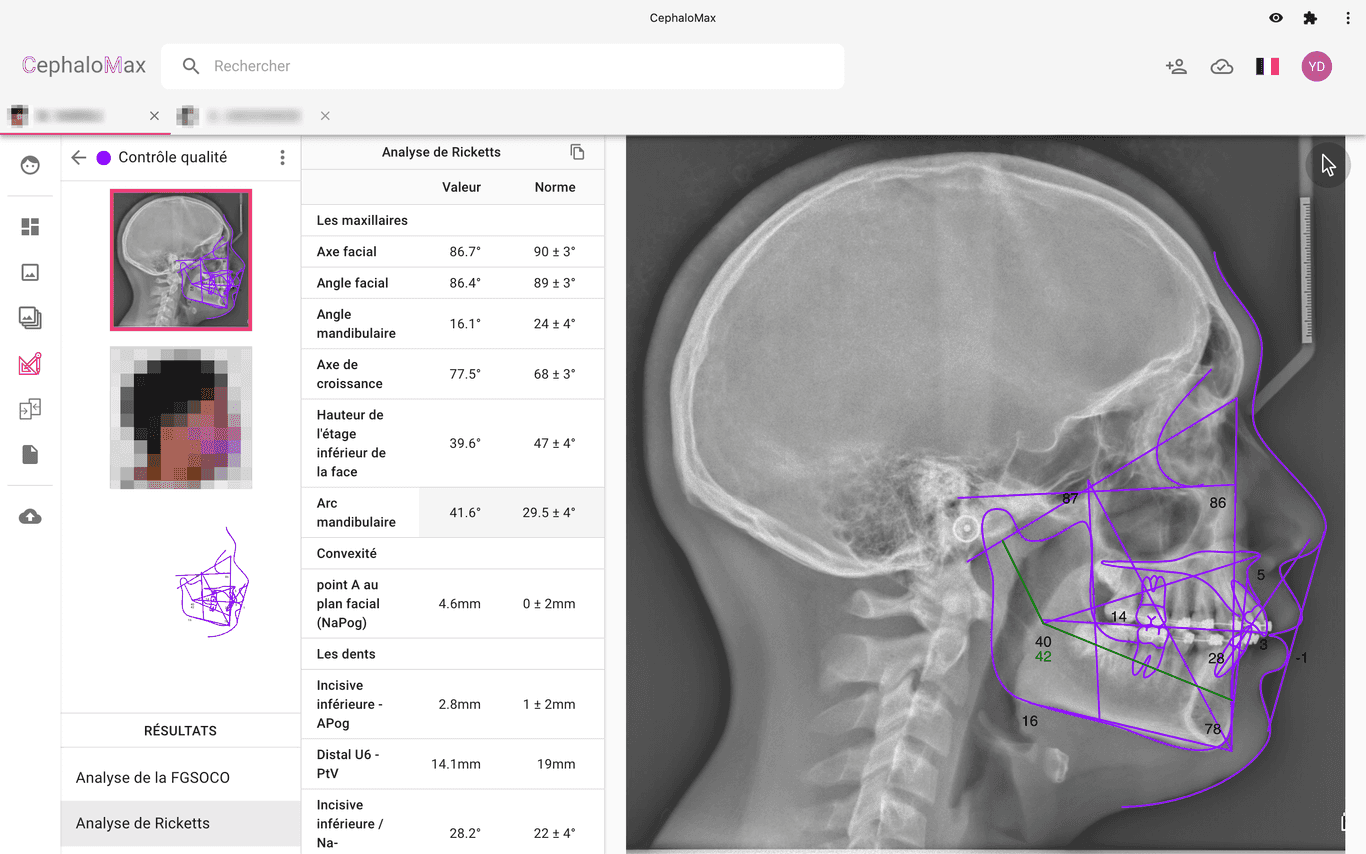Open the cloud sync status icon
The width and height of the screenshot is (1366, 854).
(x=1221, y=67)
